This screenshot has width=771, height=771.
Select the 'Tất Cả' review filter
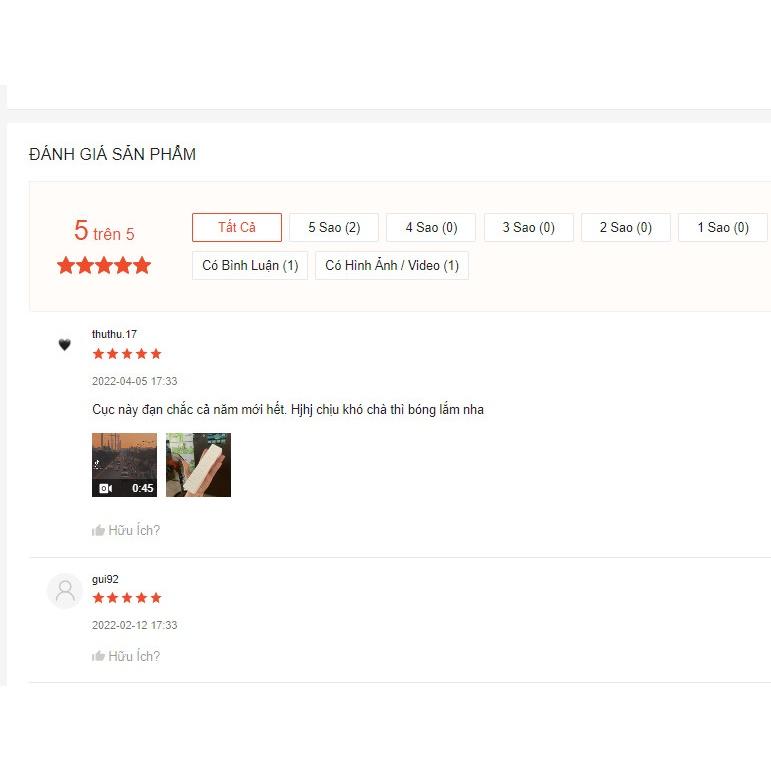pos(237,227)
